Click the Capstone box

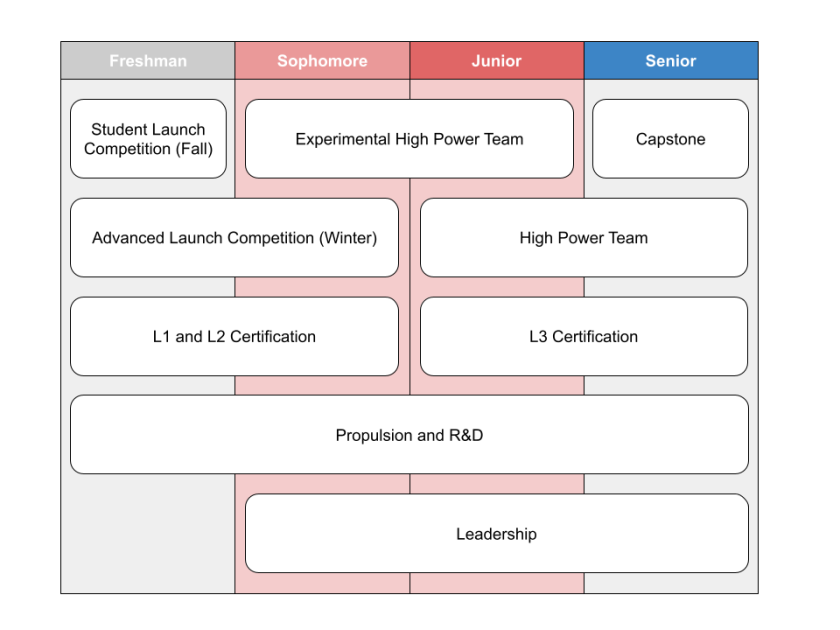[670, 139]
